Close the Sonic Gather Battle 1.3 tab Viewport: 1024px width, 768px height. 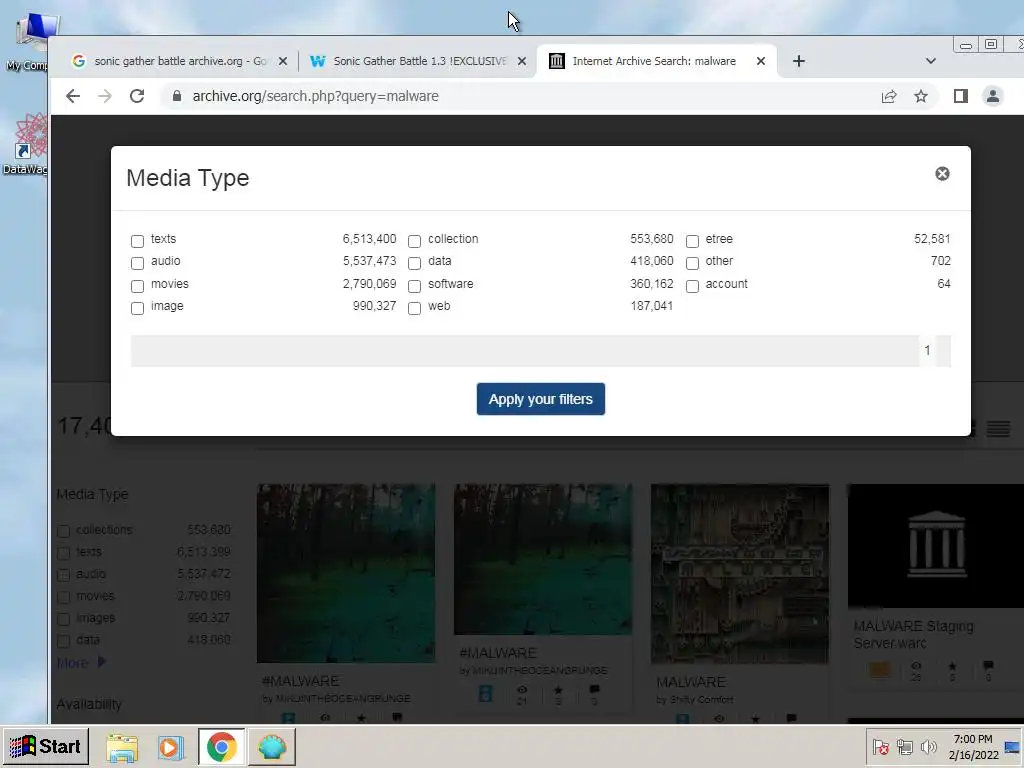click(522, 61)
